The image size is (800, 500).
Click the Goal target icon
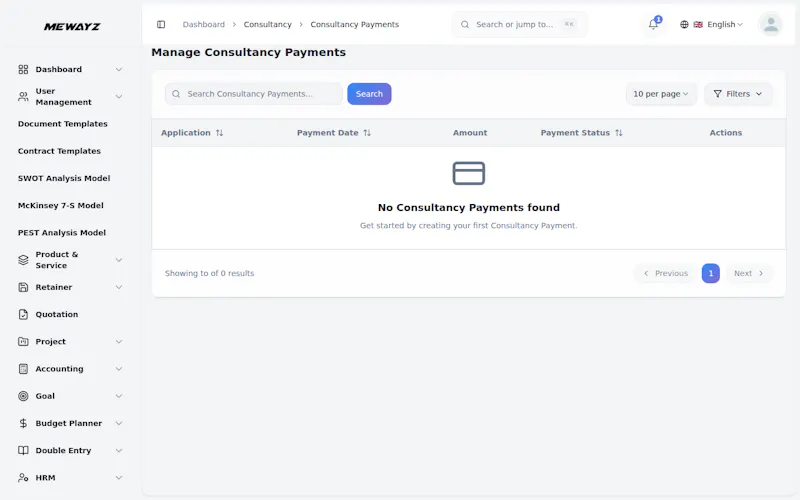(x=23, y=396)
